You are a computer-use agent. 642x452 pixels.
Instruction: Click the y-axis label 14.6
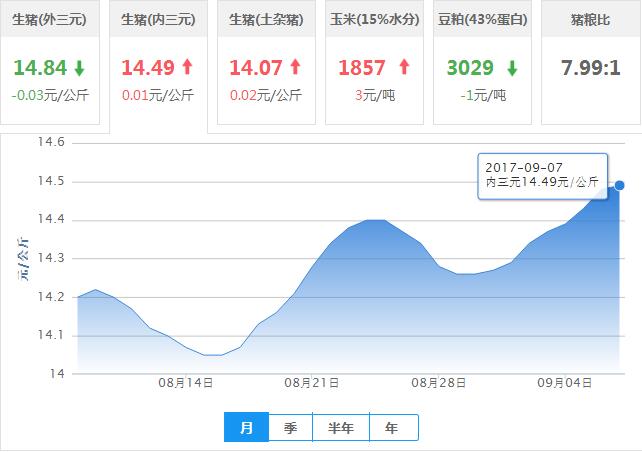[x=51, y=142]
